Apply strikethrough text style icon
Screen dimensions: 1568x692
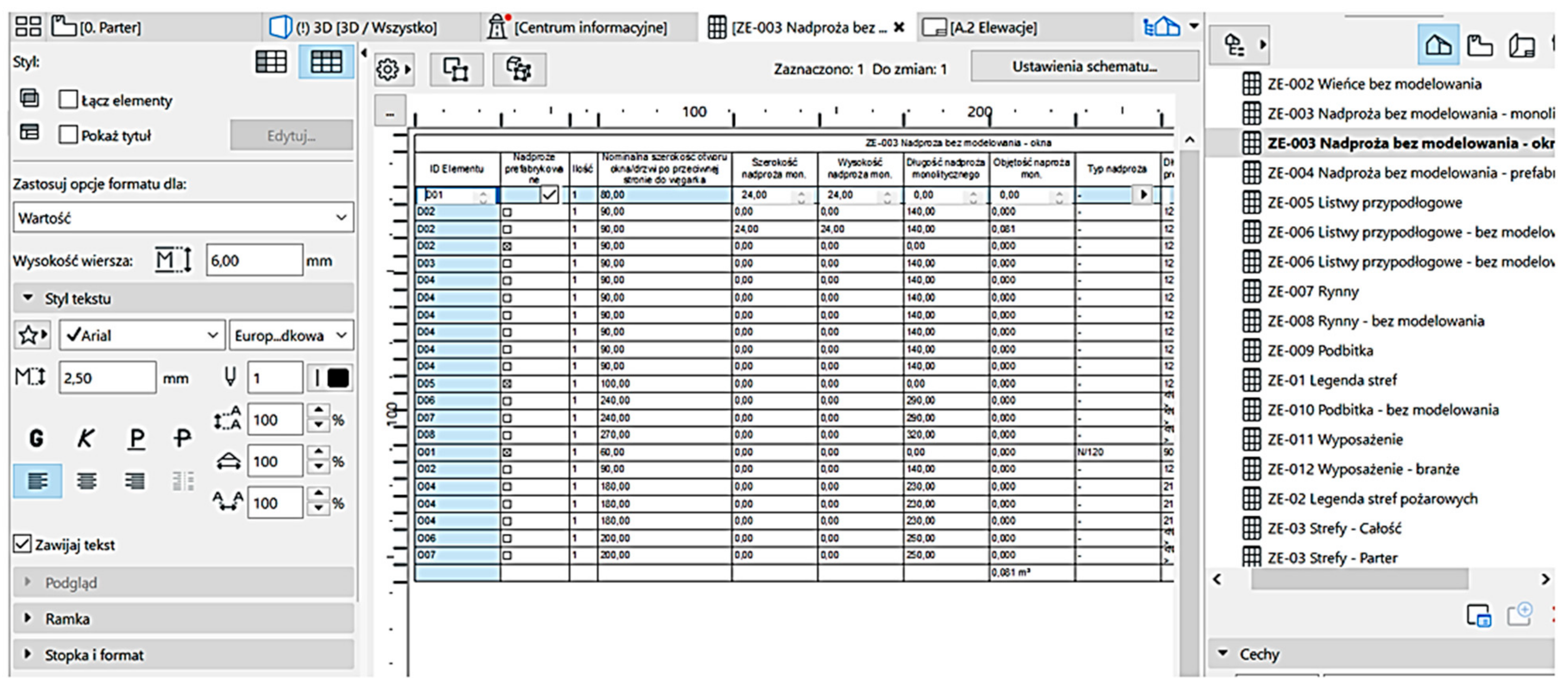pos(181,438)
